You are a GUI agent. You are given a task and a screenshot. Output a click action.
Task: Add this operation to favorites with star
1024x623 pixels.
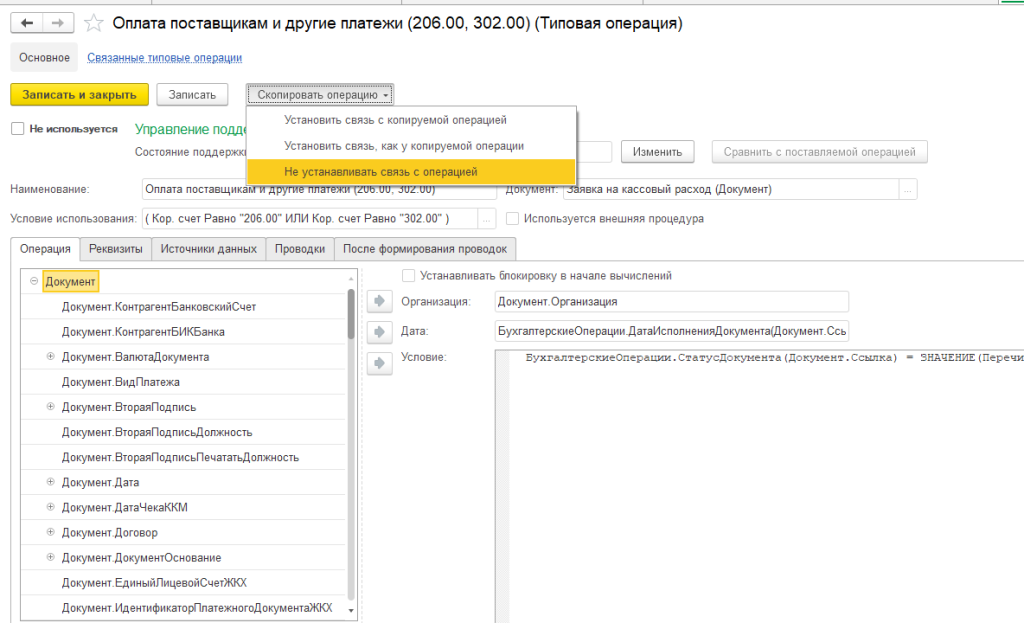tap(93, 22)
